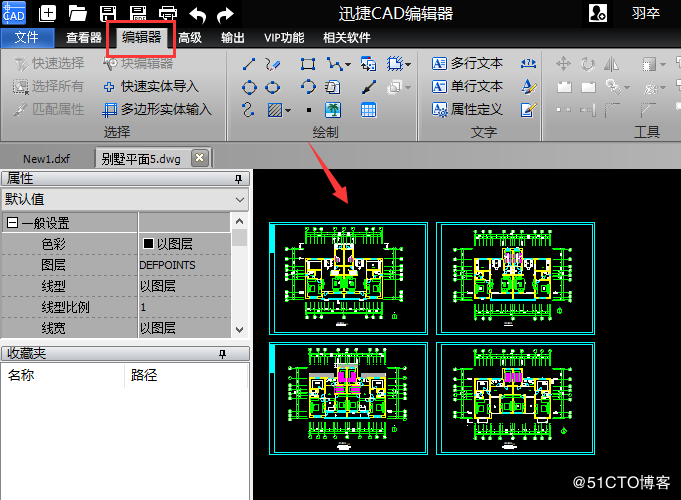Select the 别墅平面5.dwg document tab

[x=141, y=159]
